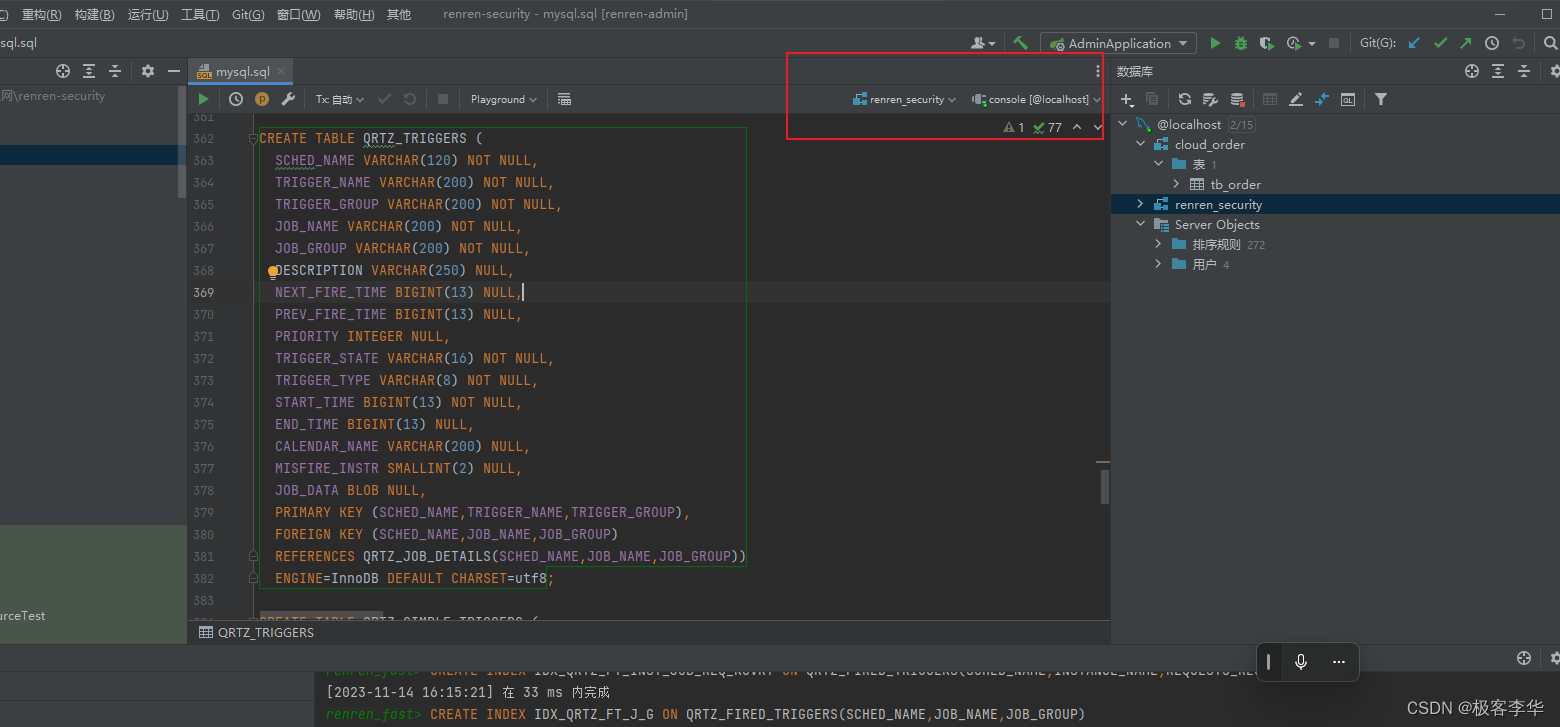Image resolution: width=1560 pixels, height=727 pixels.
Task: Open the console [@localhost] session dropdown
Action: 1036,99
